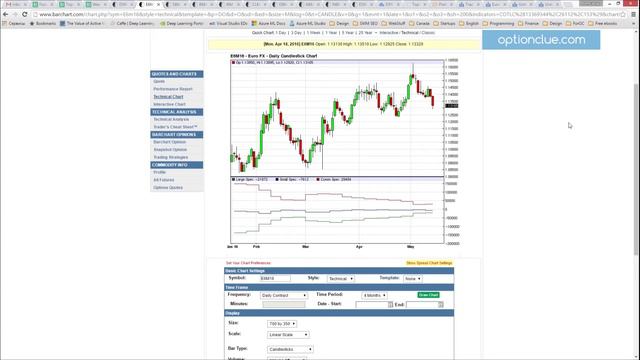Open the Design bookmarks folder after Azure ML Studio
The image size is (640, 360).
pos(339,24)
